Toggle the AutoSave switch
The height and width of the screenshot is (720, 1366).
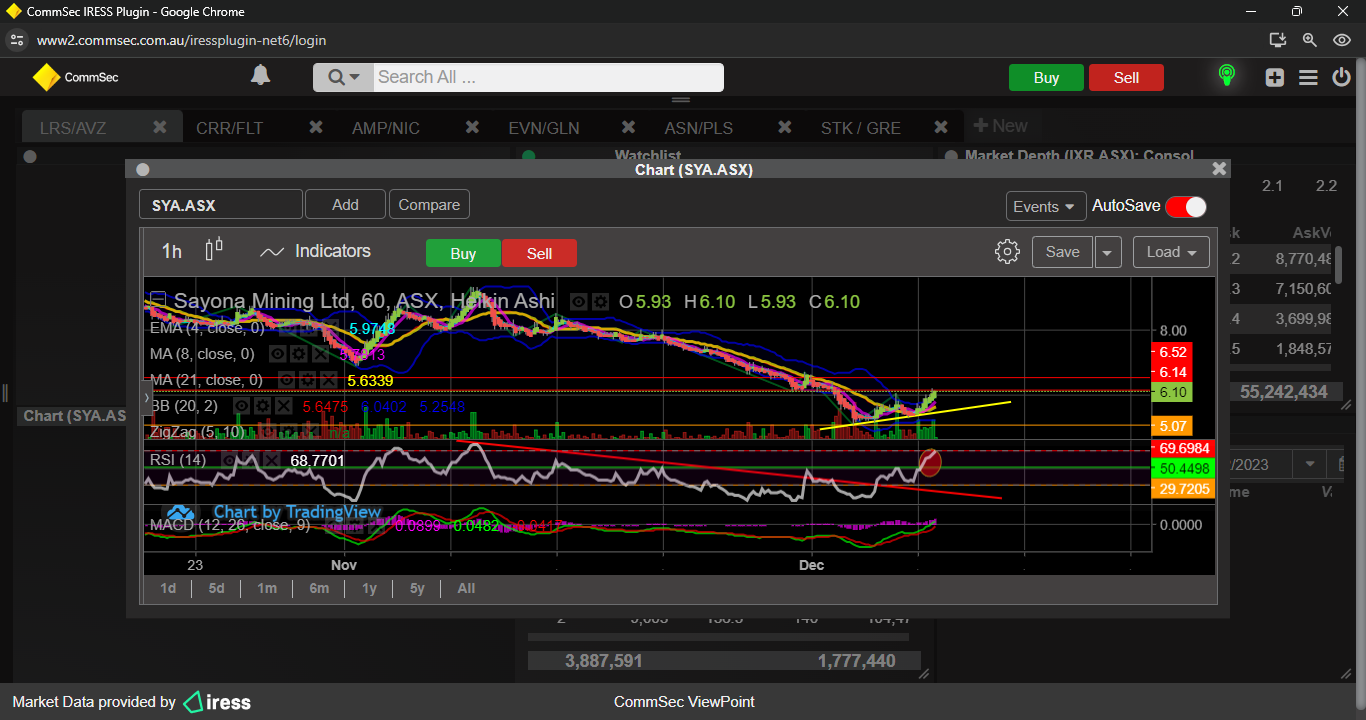pyautogui.click(x=1186, y=206)
